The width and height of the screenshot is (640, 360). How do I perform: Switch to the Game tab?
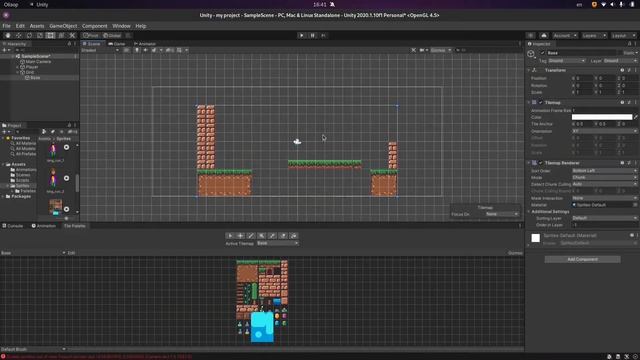[117, 44]
